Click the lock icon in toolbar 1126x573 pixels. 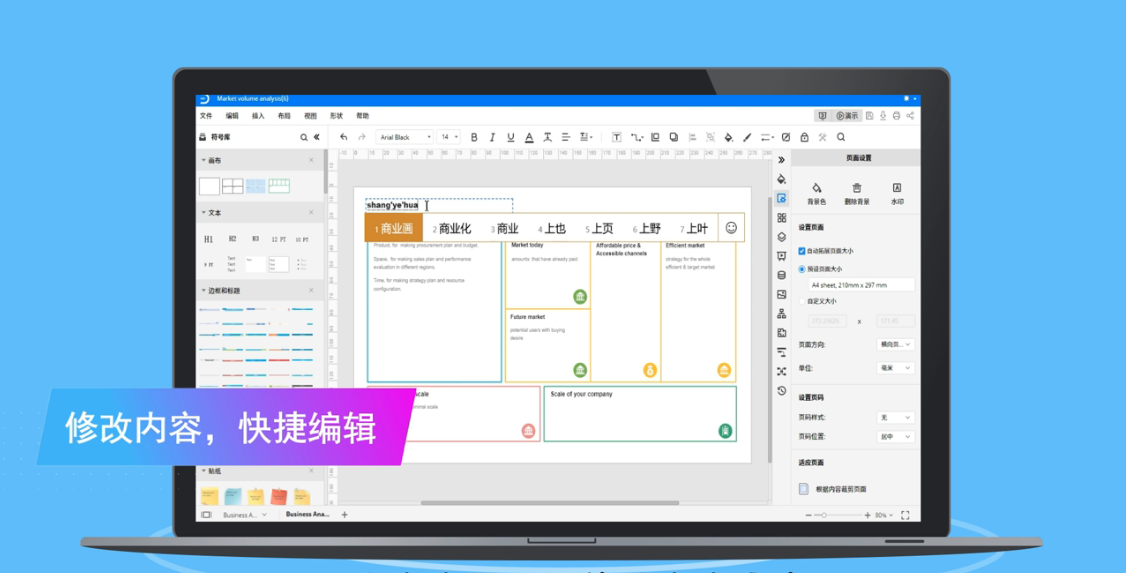coord(804,137)
